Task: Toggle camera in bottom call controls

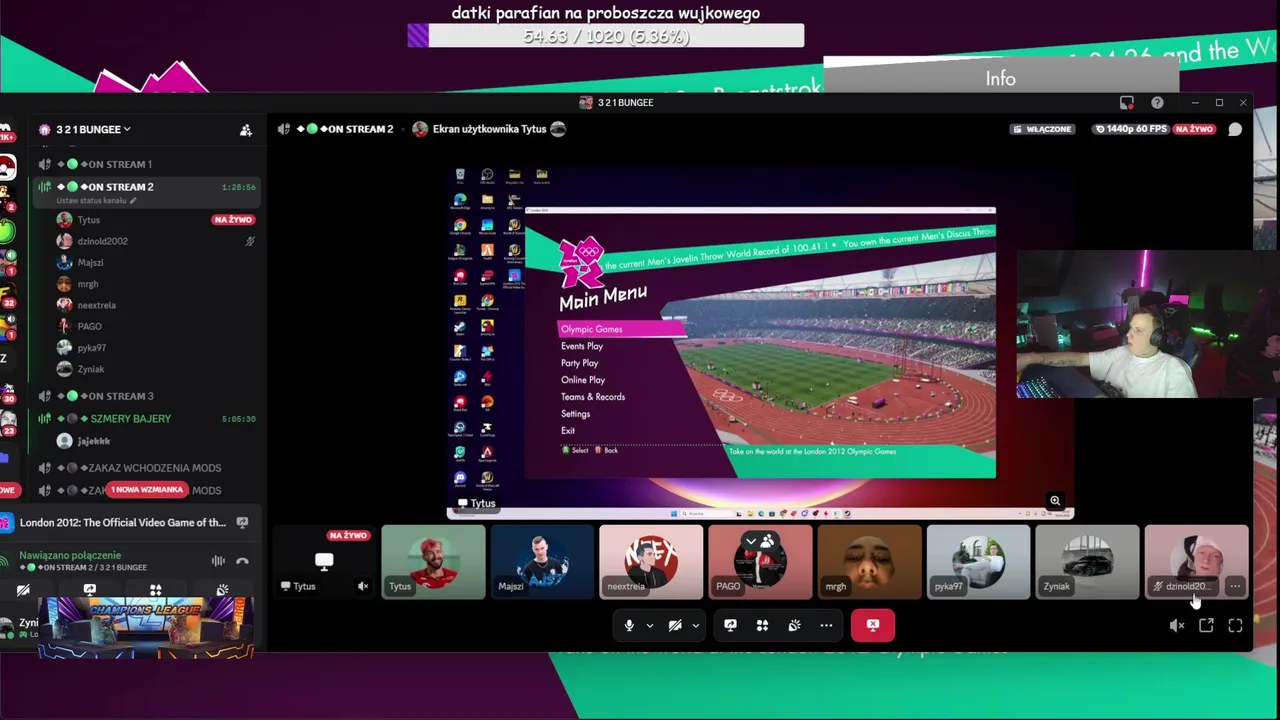Action: (x=675, y=625)
